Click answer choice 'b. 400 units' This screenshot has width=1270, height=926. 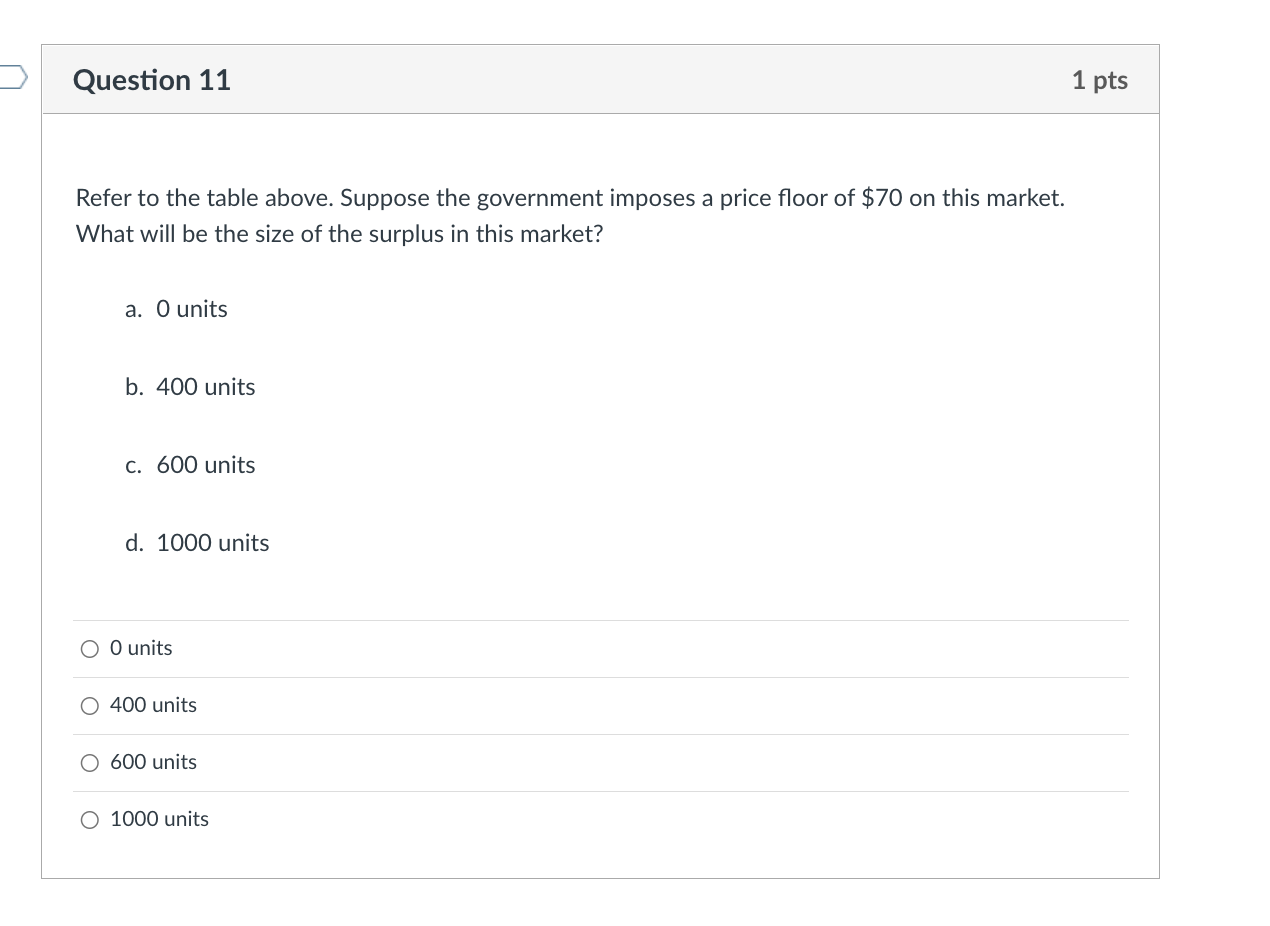[x=189, y=387]
